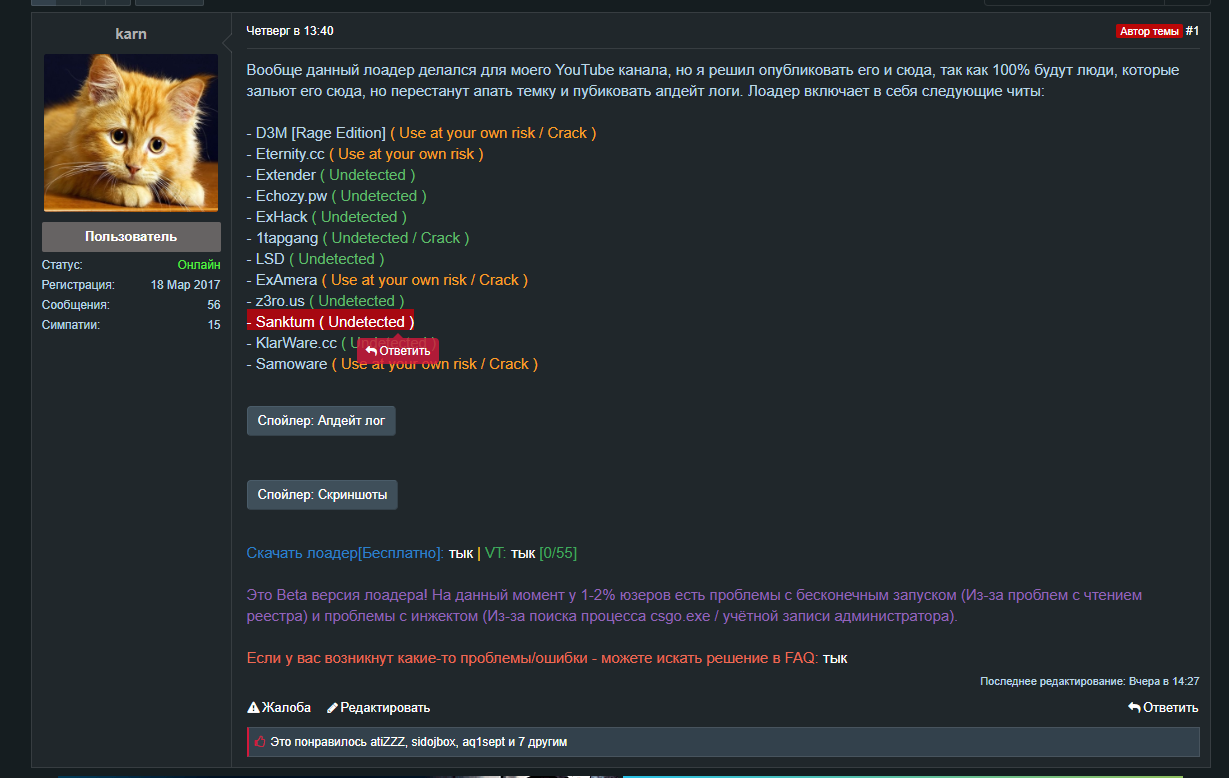Click highlighted Sanktum ( Undetected ) line

(x=330, y=322)
